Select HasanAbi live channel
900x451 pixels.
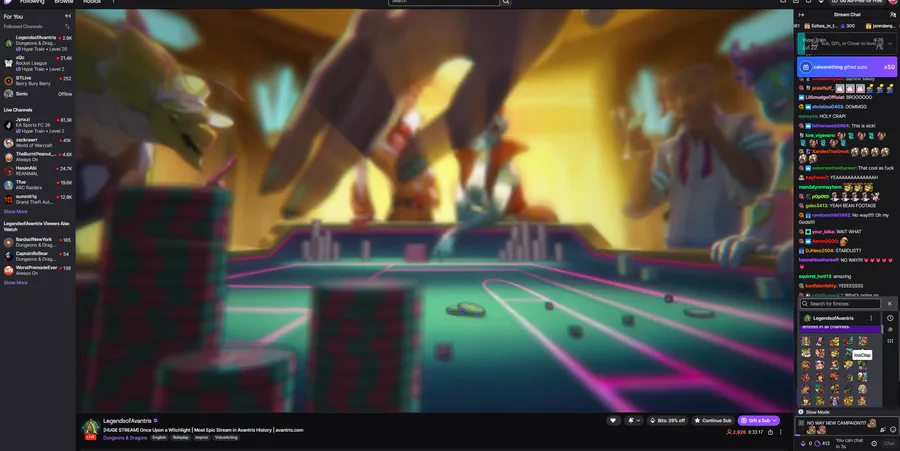(37, 171)
